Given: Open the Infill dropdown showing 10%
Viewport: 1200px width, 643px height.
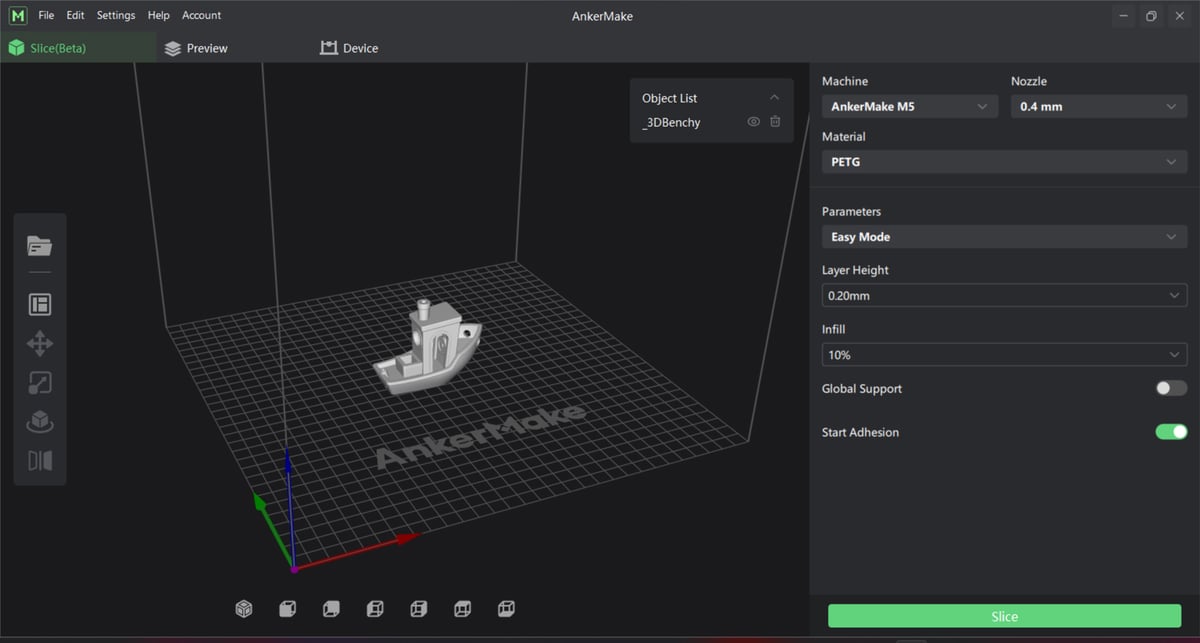Looking at the screenshot, I should coord(1005,355).
